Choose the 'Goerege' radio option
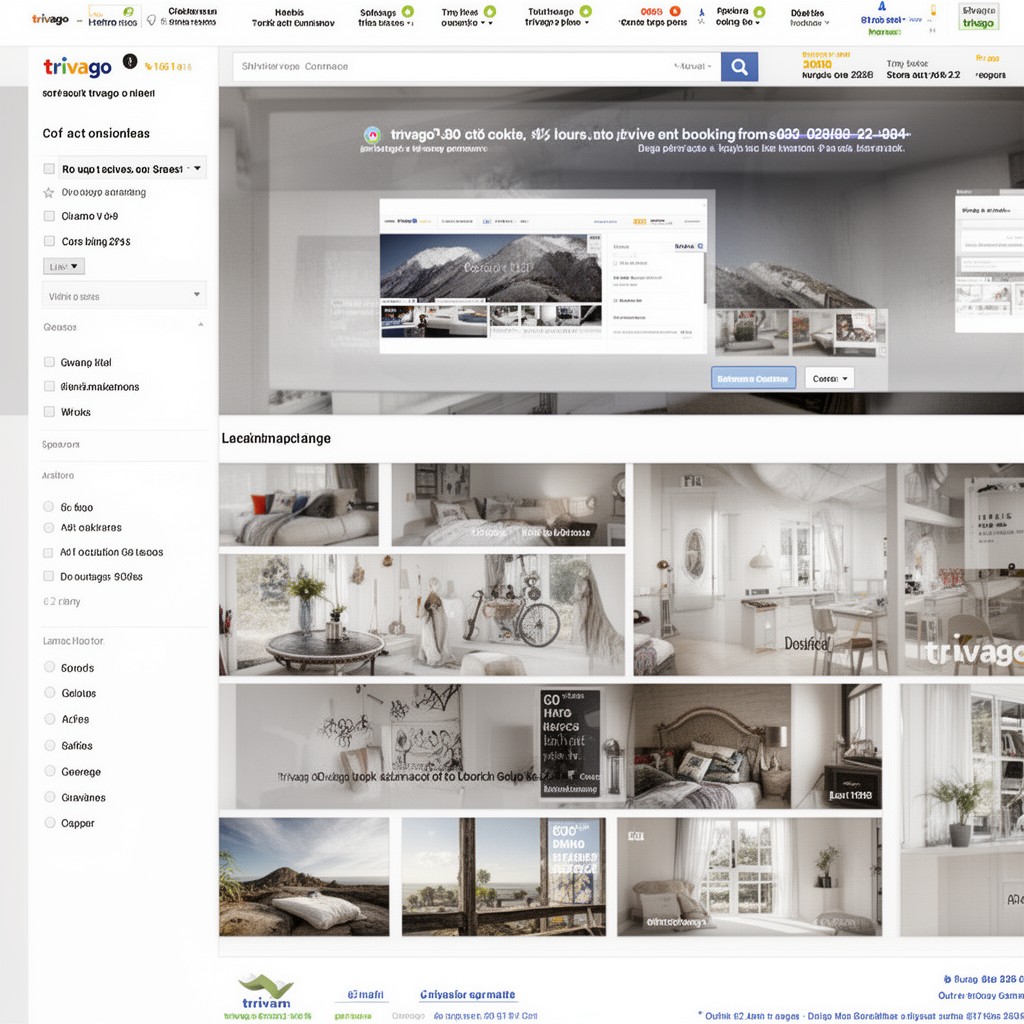 tap(50, 771)
